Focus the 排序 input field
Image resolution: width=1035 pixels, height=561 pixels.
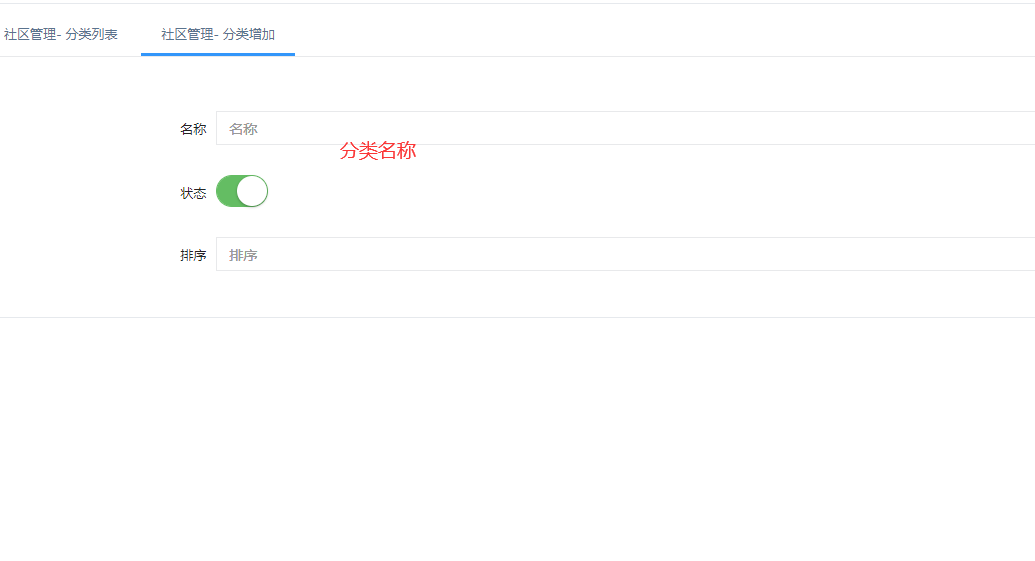[x=625, y=254]
